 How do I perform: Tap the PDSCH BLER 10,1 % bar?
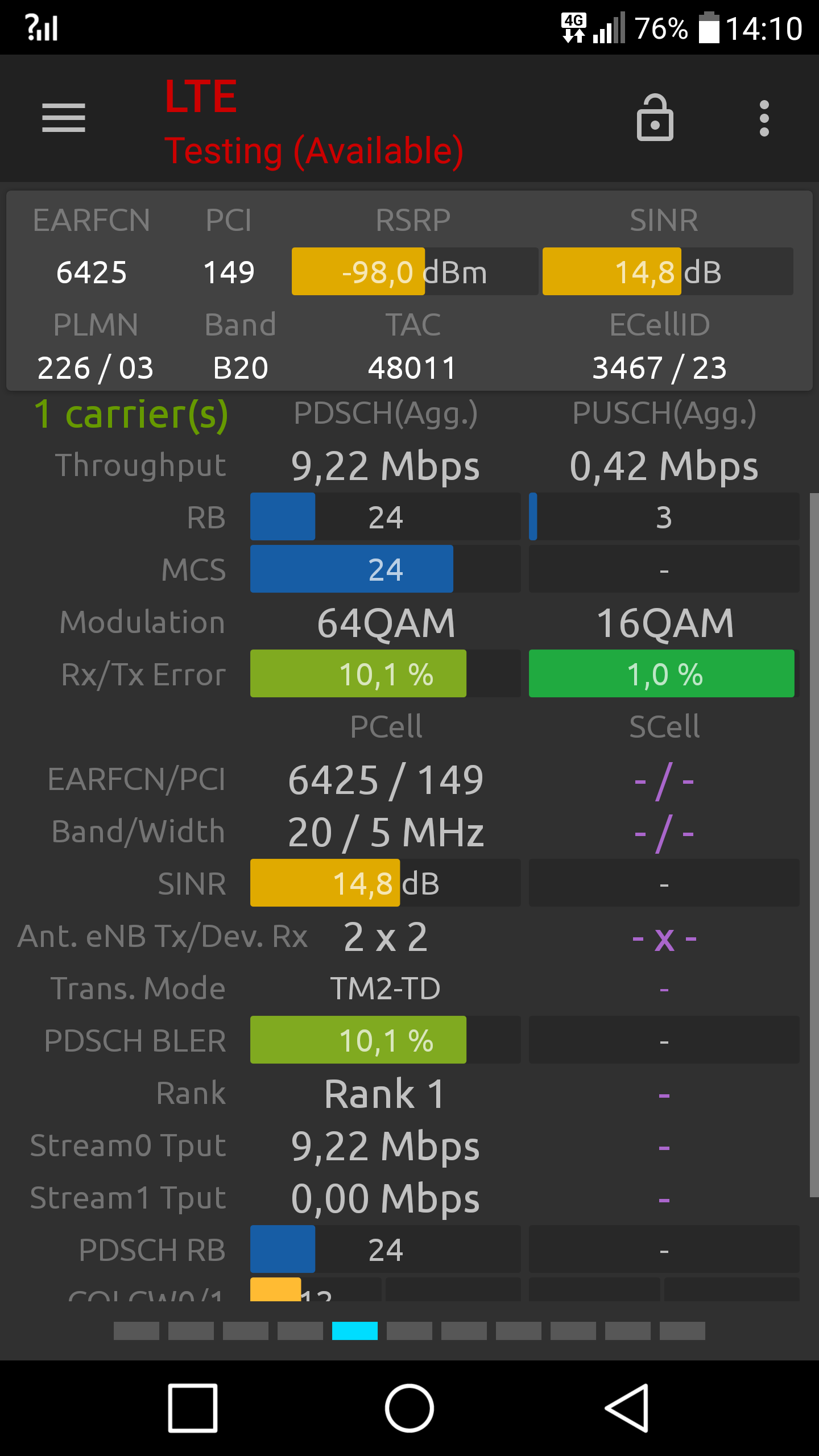385,1040
